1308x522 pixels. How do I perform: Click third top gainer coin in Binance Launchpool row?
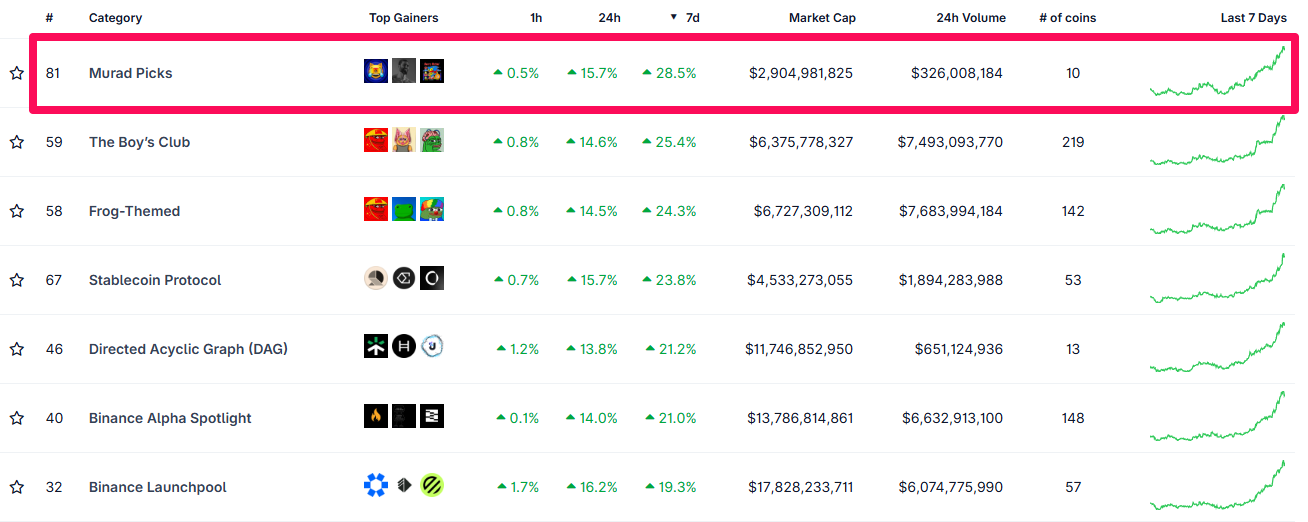click(x=432, y=486)
